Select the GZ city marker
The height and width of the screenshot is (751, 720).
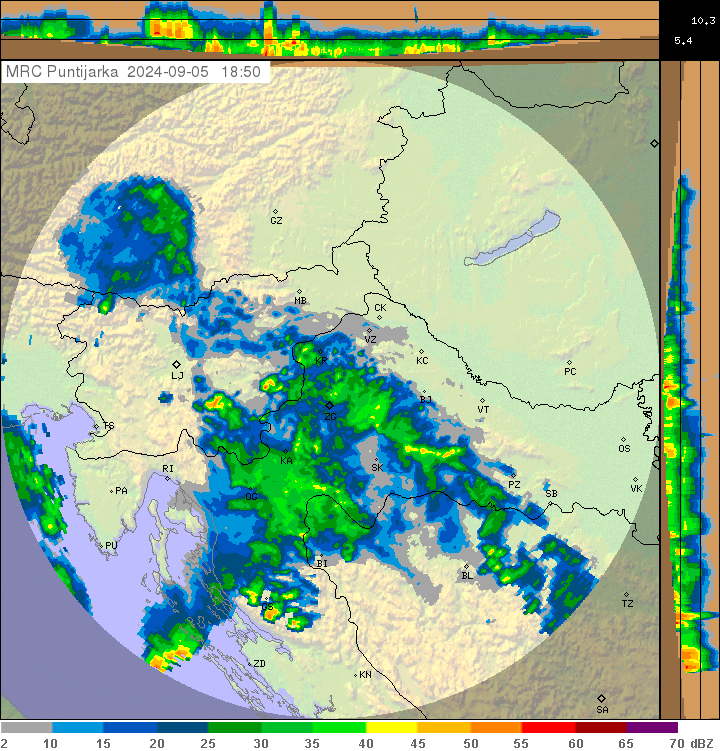[275, 211]
